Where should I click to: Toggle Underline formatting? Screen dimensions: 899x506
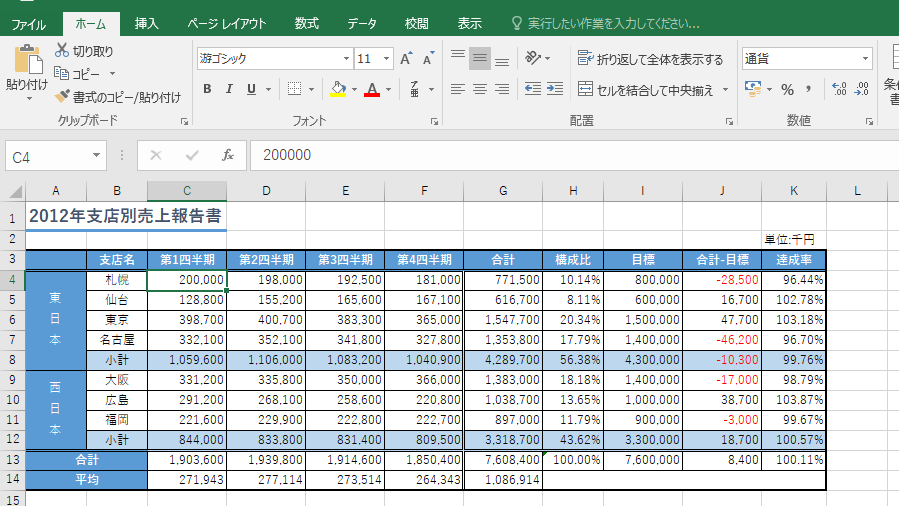tap(251, 89)
